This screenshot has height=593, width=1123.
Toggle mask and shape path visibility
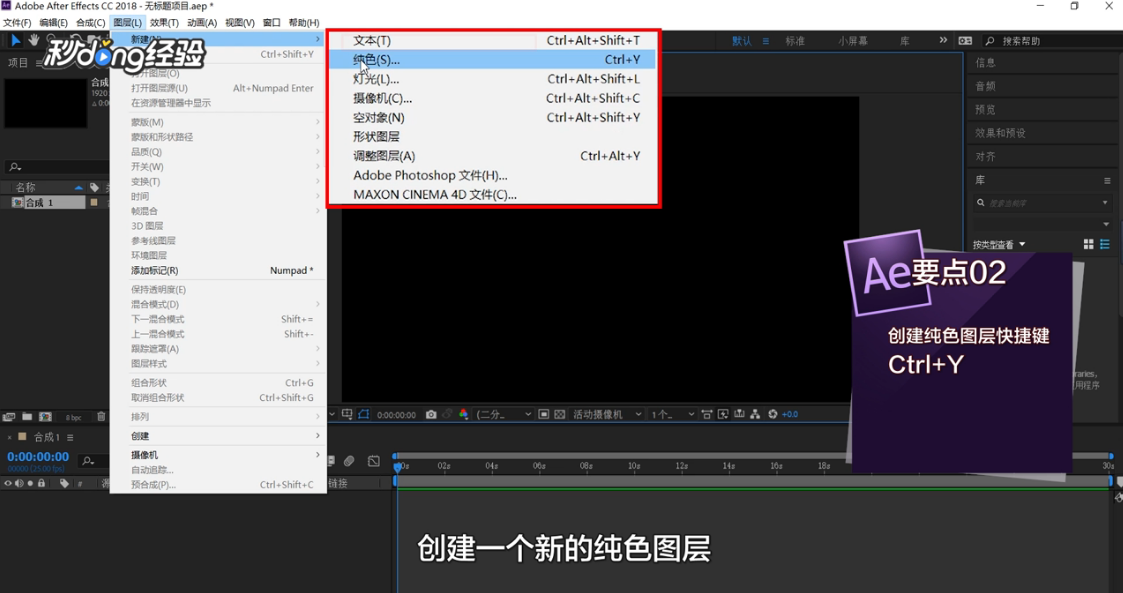[x=364, y=414]
